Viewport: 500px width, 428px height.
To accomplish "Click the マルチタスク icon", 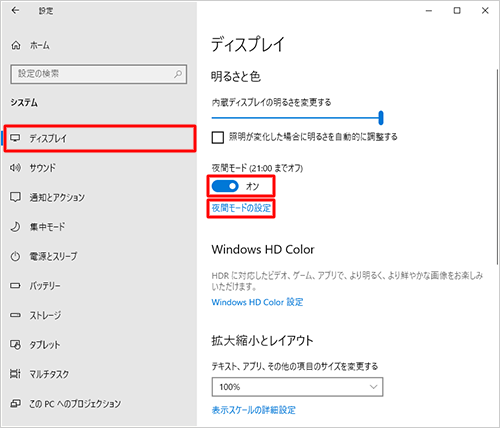I will (x=15, y=374).
